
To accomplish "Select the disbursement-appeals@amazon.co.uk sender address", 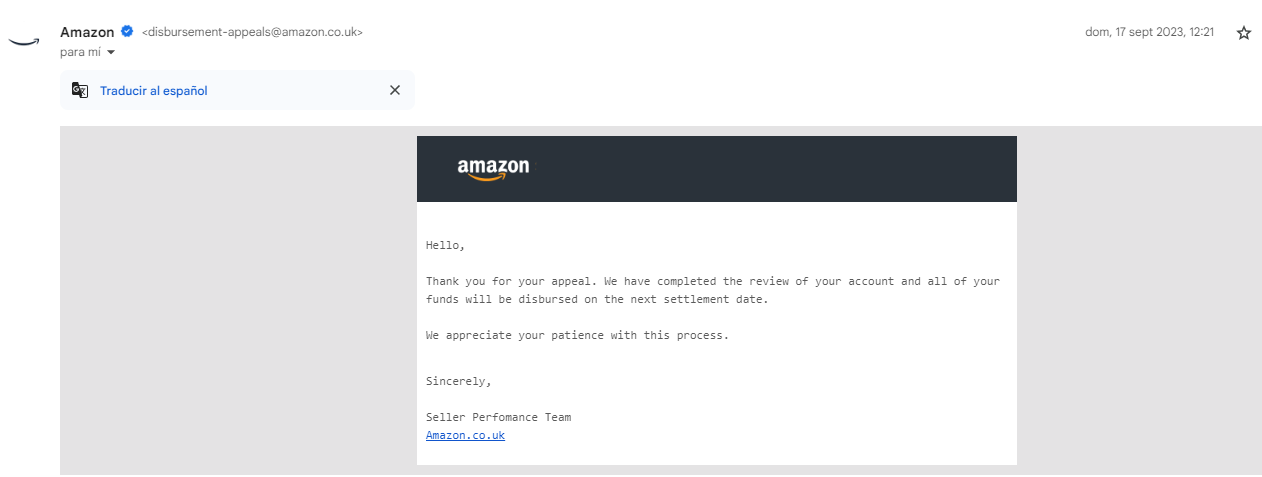I will click(x=252, y=32).
